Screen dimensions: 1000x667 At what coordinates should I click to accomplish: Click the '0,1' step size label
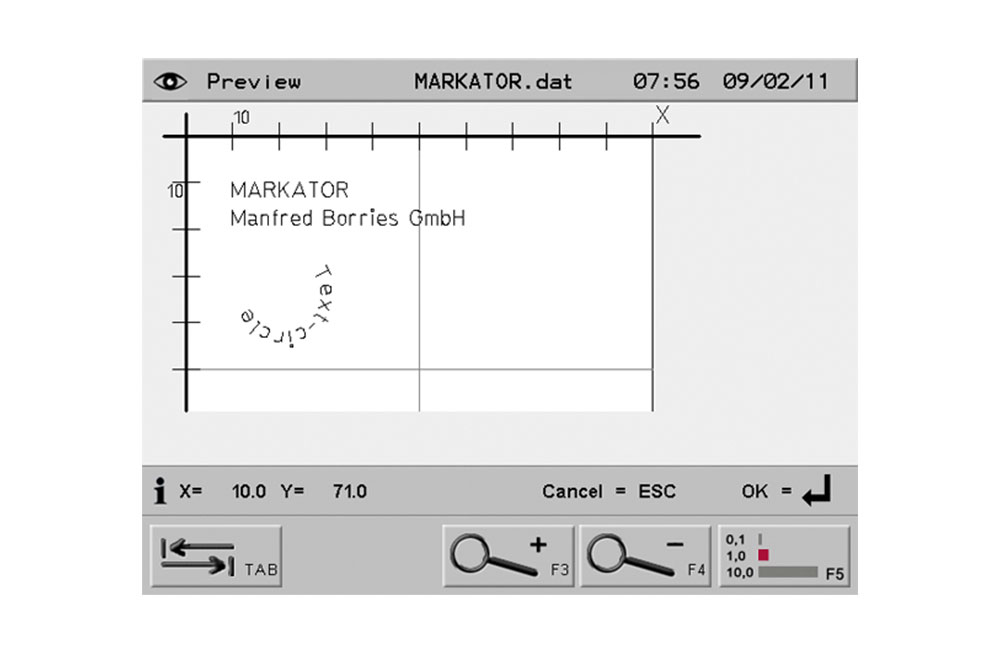pos(735,539)
